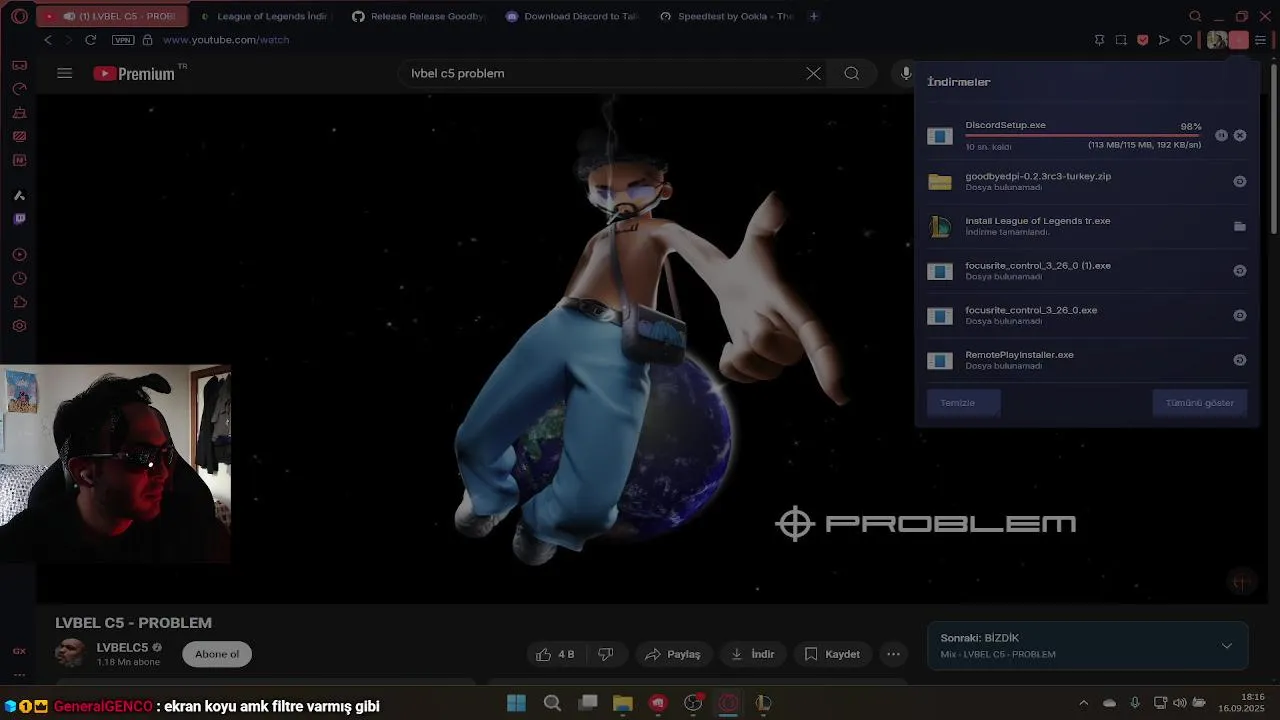
Task: Retry focusrite_control_3_26_0.exe download
Action: [1240, 315]
